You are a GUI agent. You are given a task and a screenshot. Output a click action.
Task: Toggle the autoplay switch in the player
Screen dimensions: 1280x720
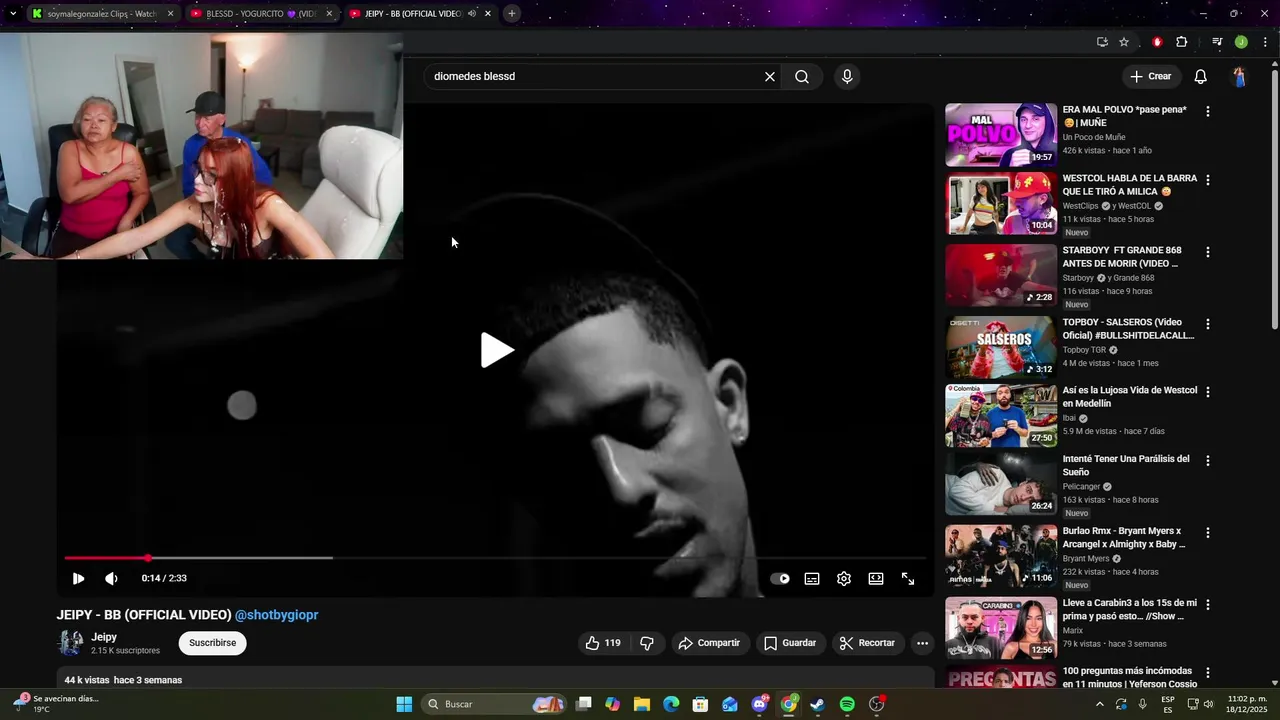click(780, 579)
